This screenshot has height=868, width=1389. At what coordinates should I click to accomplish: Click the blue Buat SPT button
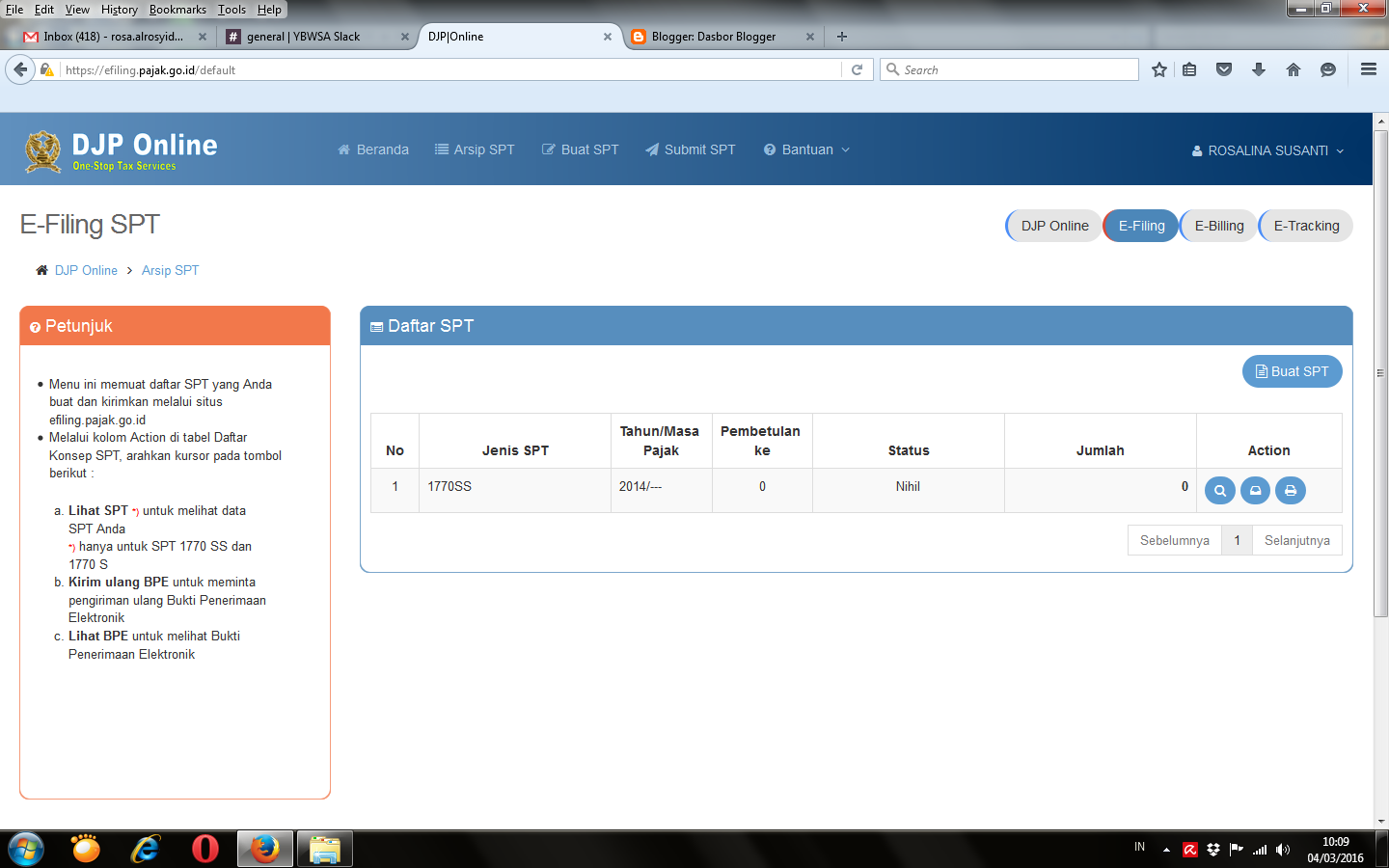[1293, 371]
